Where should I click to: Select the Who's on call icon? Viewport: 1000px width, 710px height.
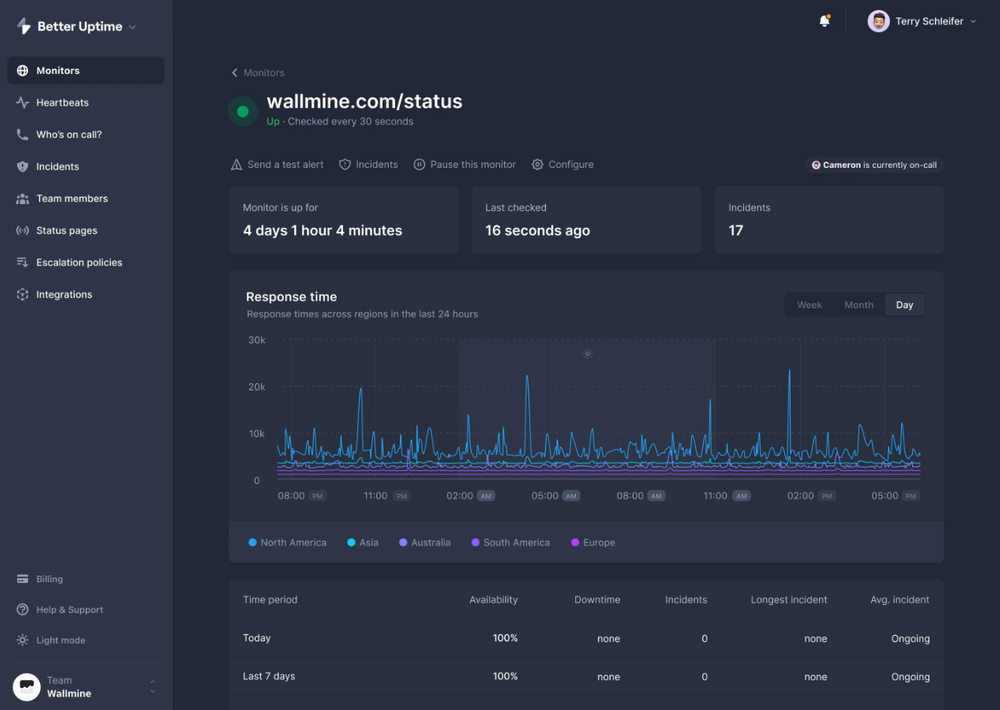pyautogui.click(x=22, y=134)
